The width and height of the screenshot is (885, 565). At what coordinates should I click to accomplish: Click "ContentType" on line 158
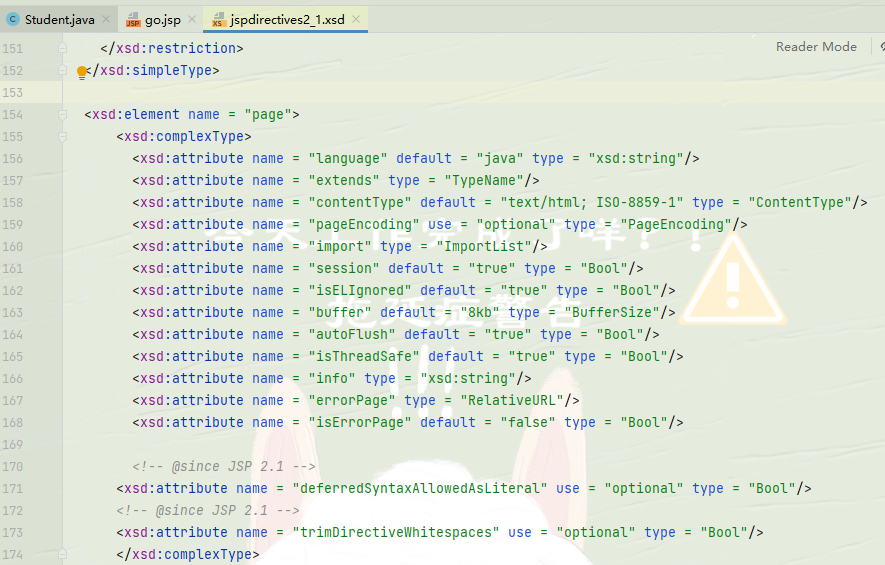(x=800, y=203)
